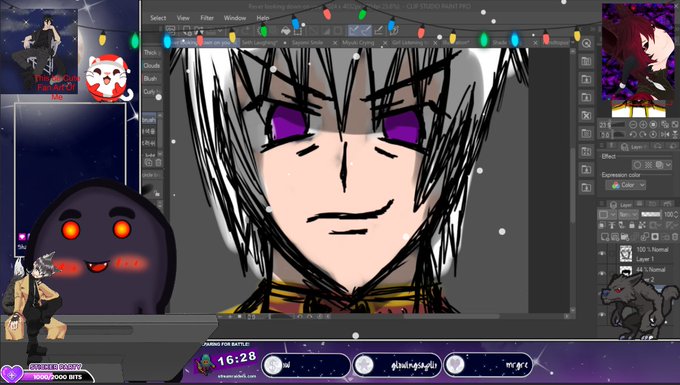The image size is (680, 385).
Task: Apply the border effect circle icon
Action: (x=637, y=165)
